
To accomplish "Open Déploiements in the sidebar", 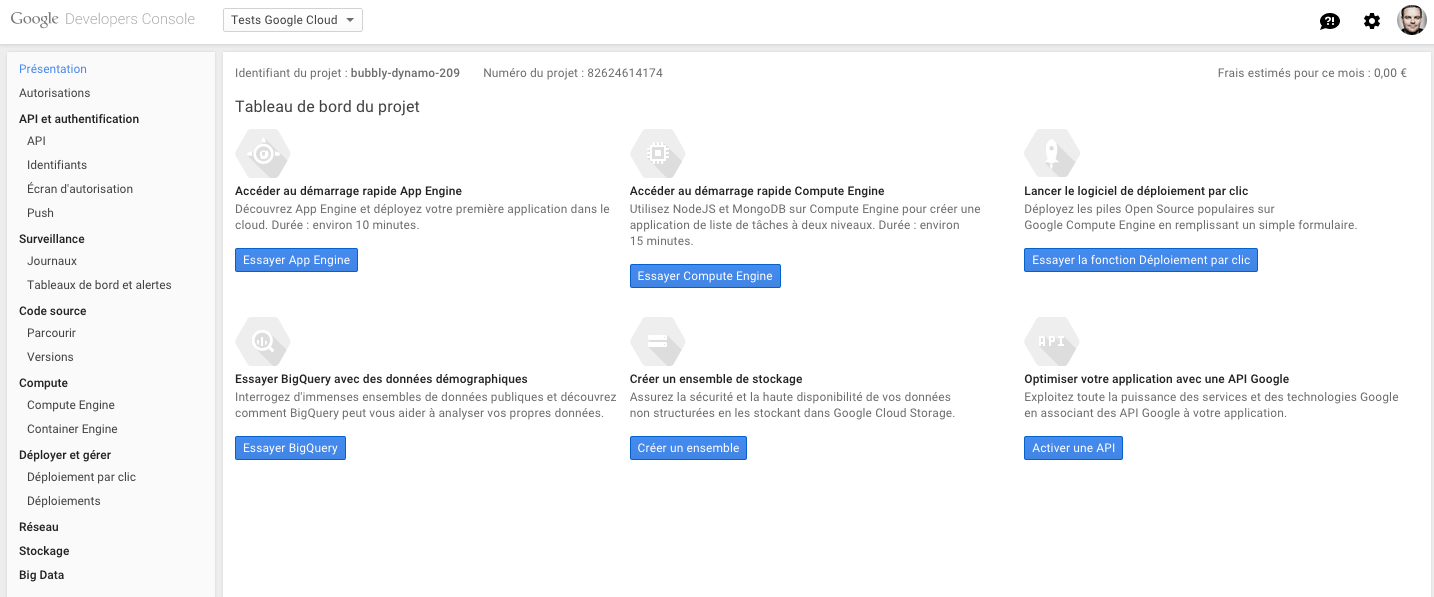I will click(x=64, y=501).
